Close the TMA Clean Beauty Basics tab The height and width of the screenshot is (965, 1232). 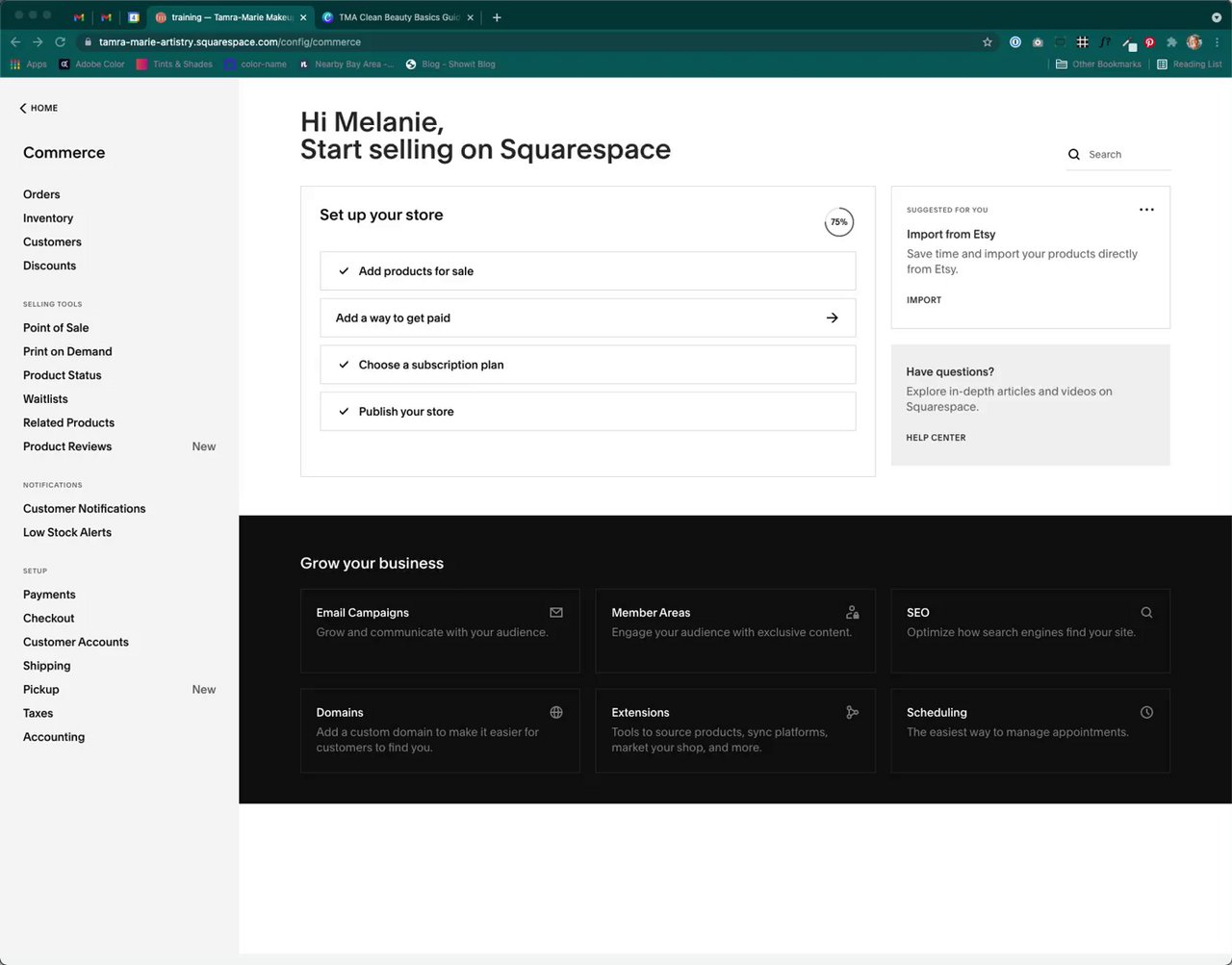coord(471,17)
